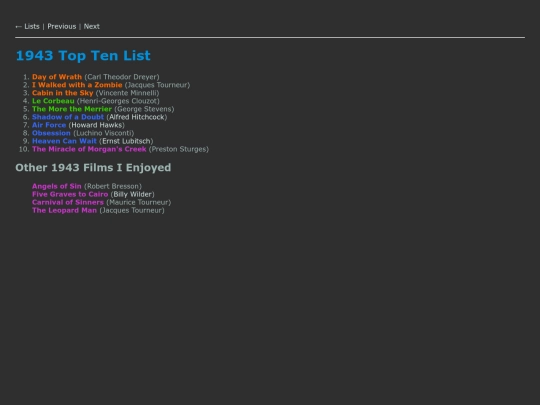Open Five Graves to Cairo link
The width and height of the screenshot is (540, 405).
coord(70,194)
